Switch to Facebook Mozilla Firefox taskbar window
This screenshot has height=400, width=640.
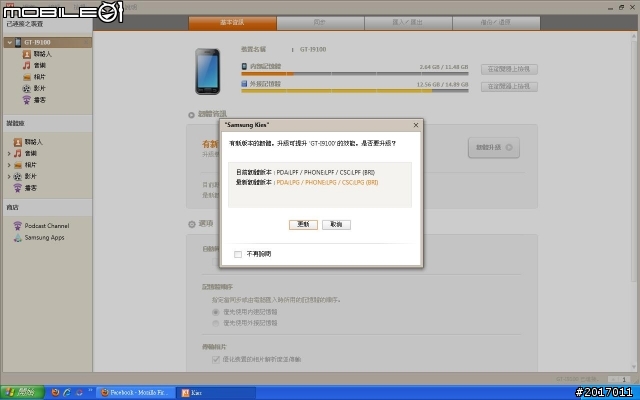[x=136, y=393]
